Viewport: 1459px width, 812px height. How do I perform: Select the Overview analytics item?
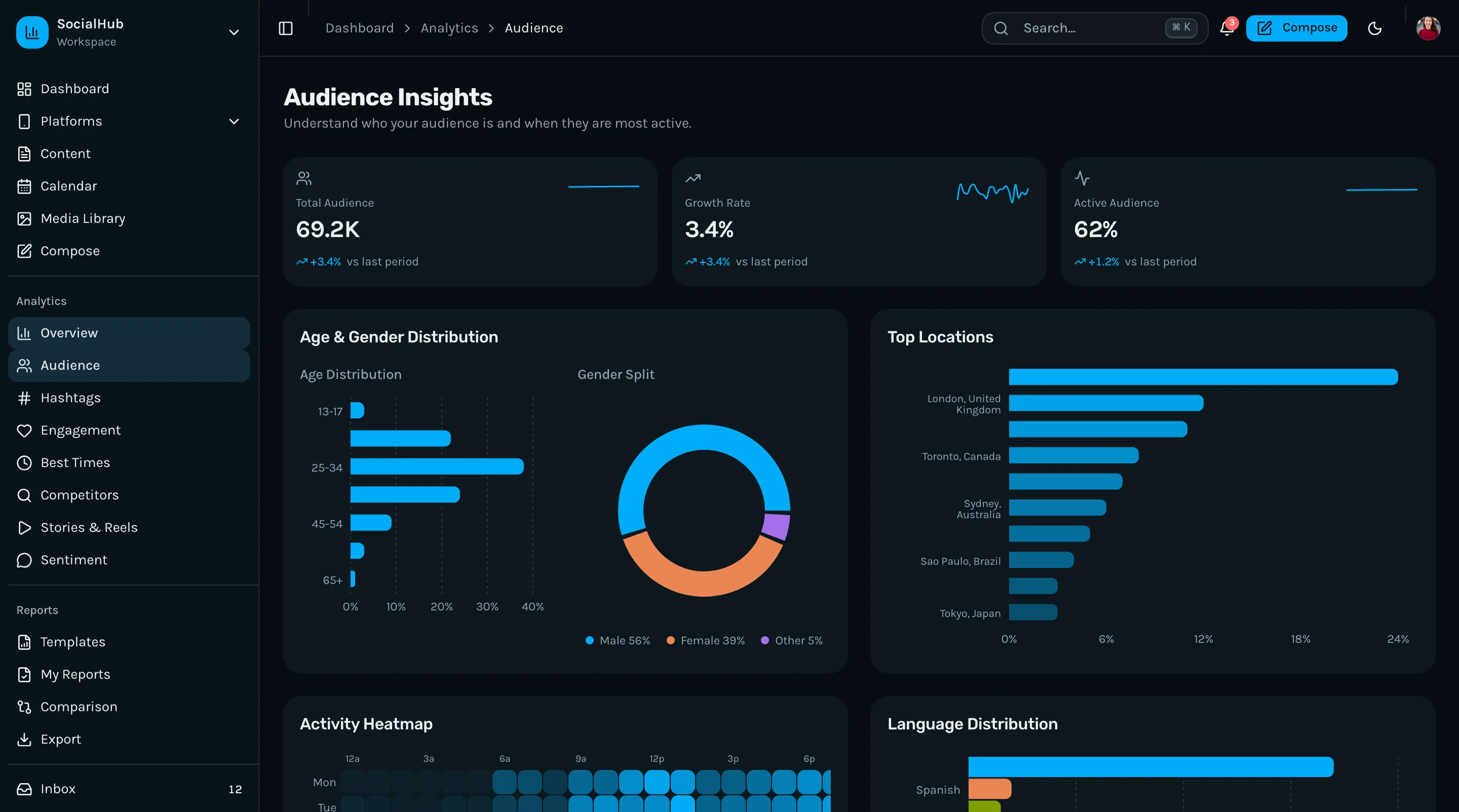[129, 333]
